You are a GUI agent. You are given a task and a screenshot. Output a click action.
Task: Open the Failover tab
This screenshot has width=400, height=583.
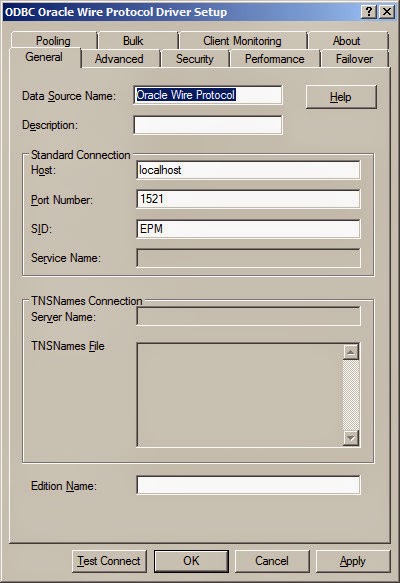pos(355,59)
